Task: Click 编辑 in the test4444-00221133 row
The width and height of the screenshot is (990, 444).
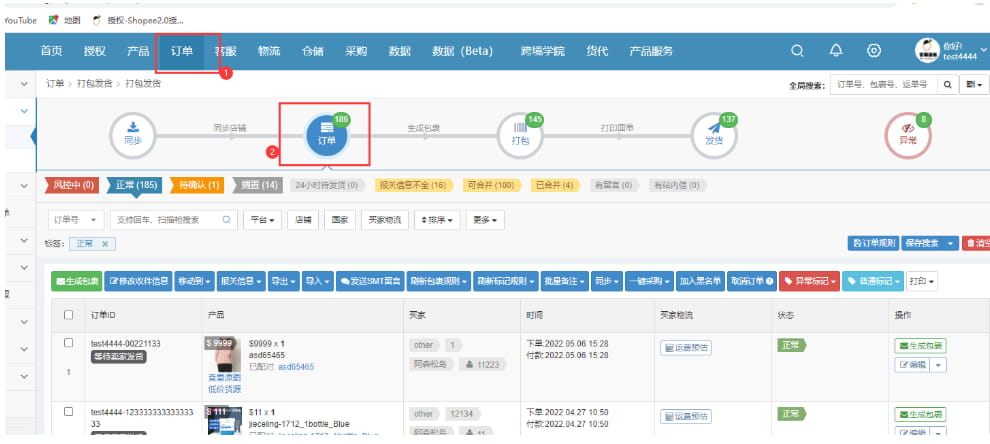Action: tap(912, 365)
